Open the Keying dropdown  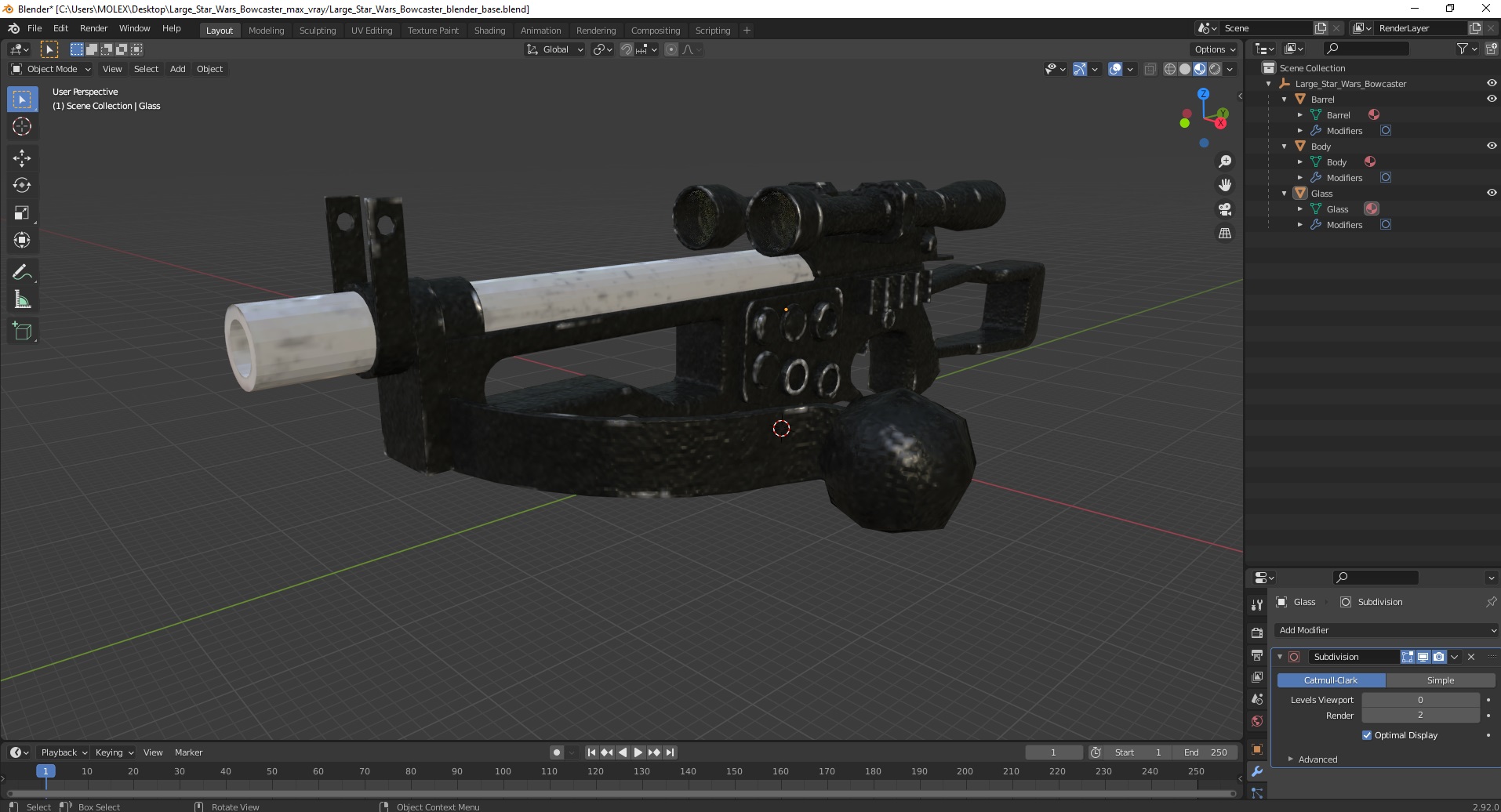click(114, 752)
